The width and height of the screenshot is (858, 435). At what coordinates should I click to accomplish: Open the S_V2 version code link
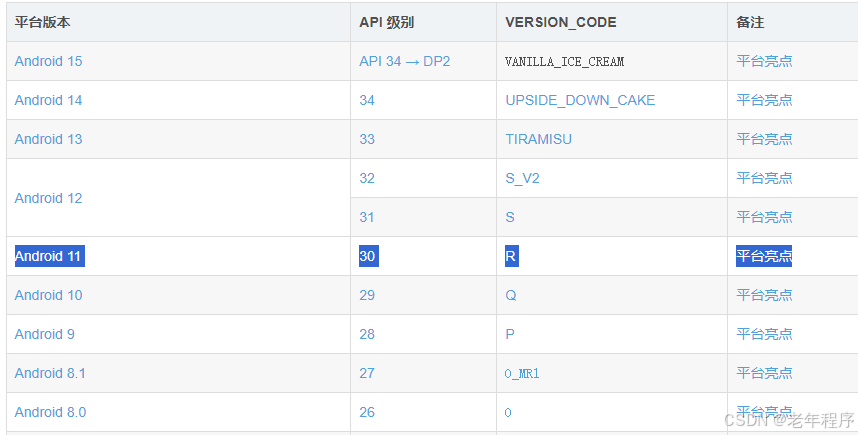pyautogui.click(x=522, y=178)
